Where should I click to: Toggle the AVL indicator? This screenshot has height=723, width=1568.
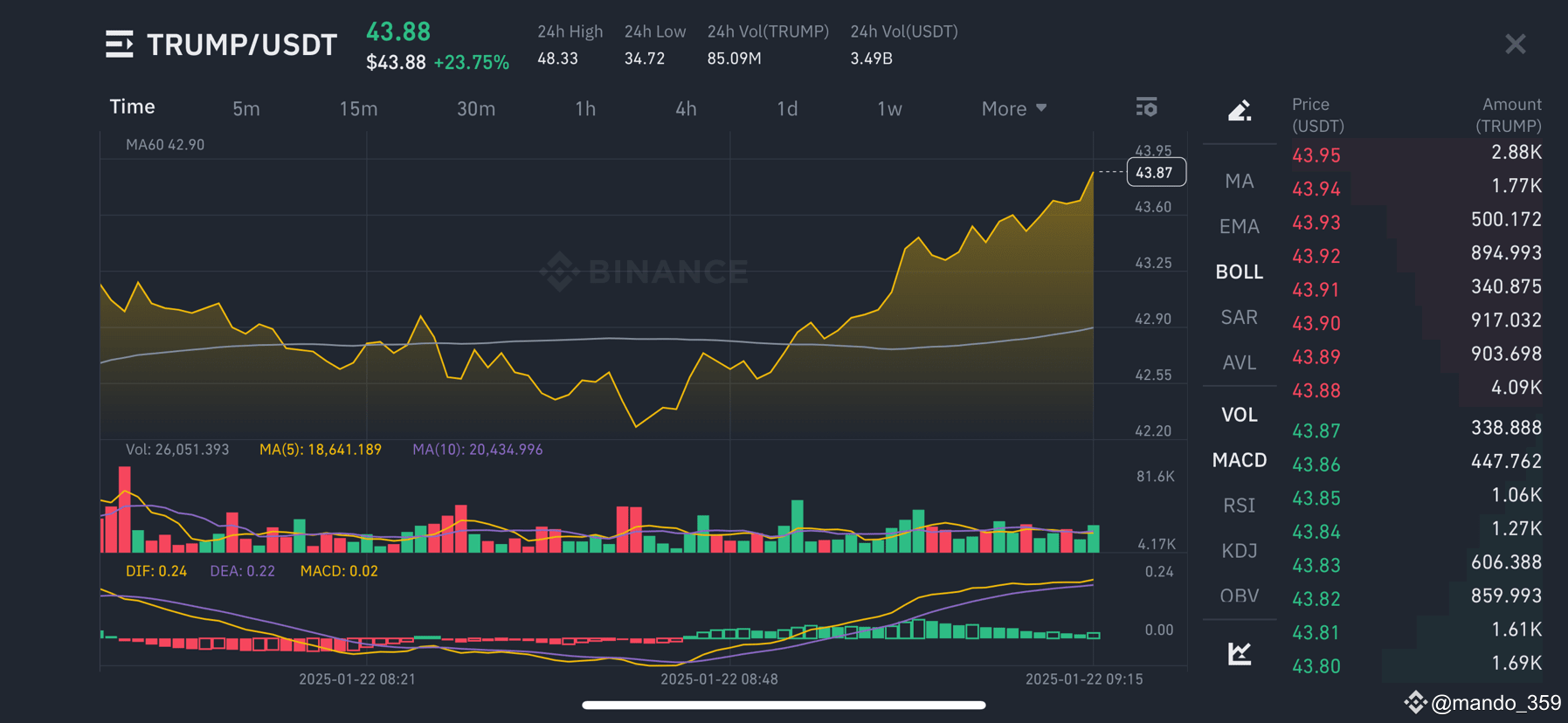(1240, 362)
